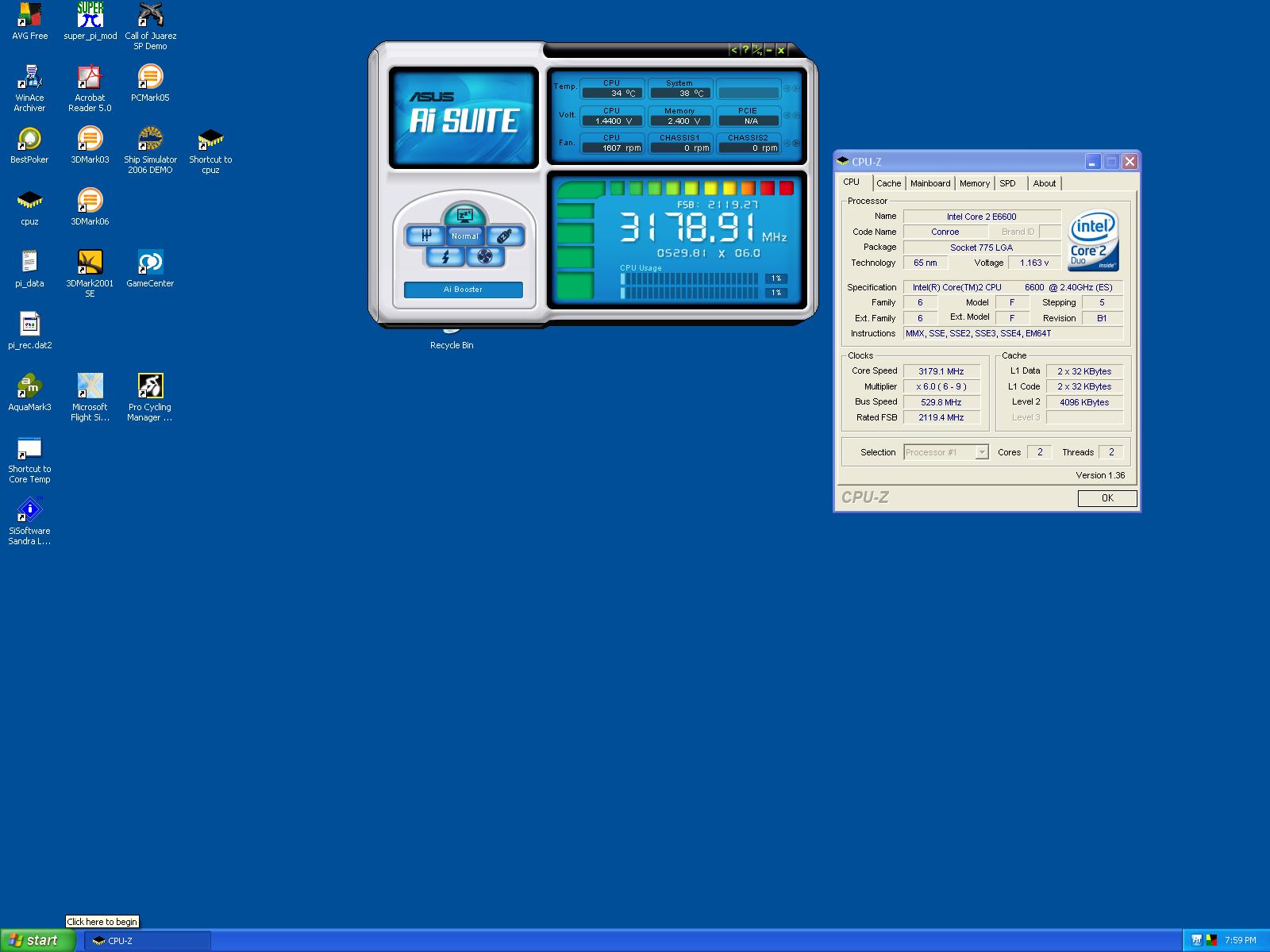Open AI Suite help question mark
This screenshot has width=1270, height=952.
click(745, 50)
